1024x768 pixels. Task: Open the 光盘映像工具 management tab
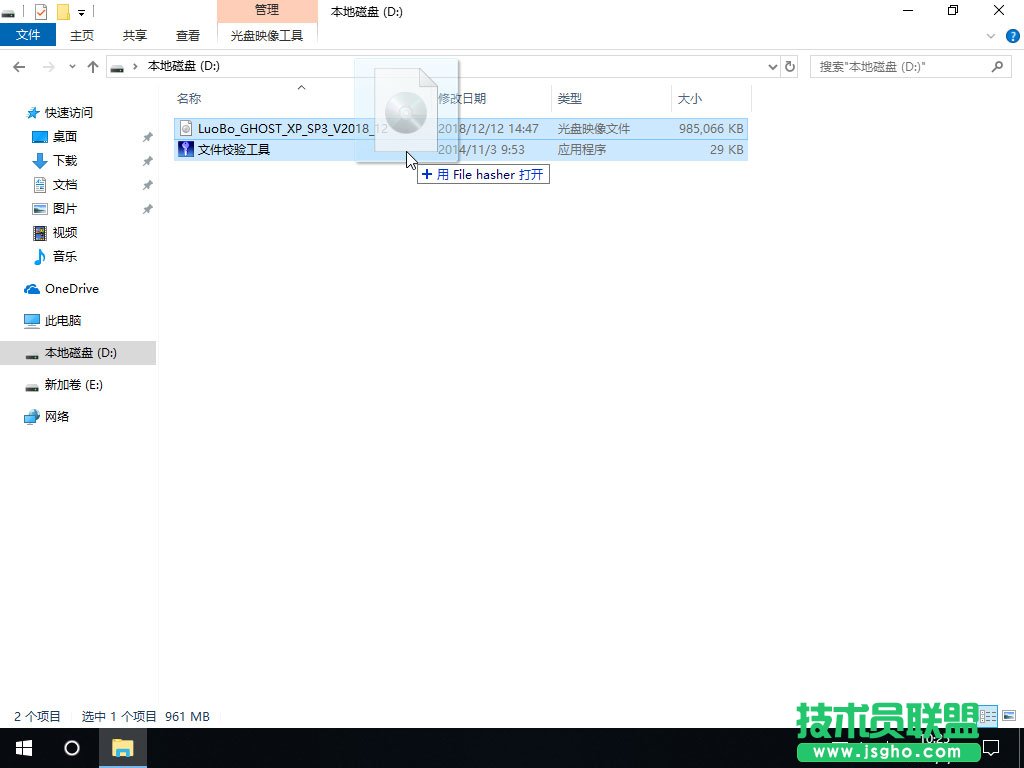click(267, 34)
